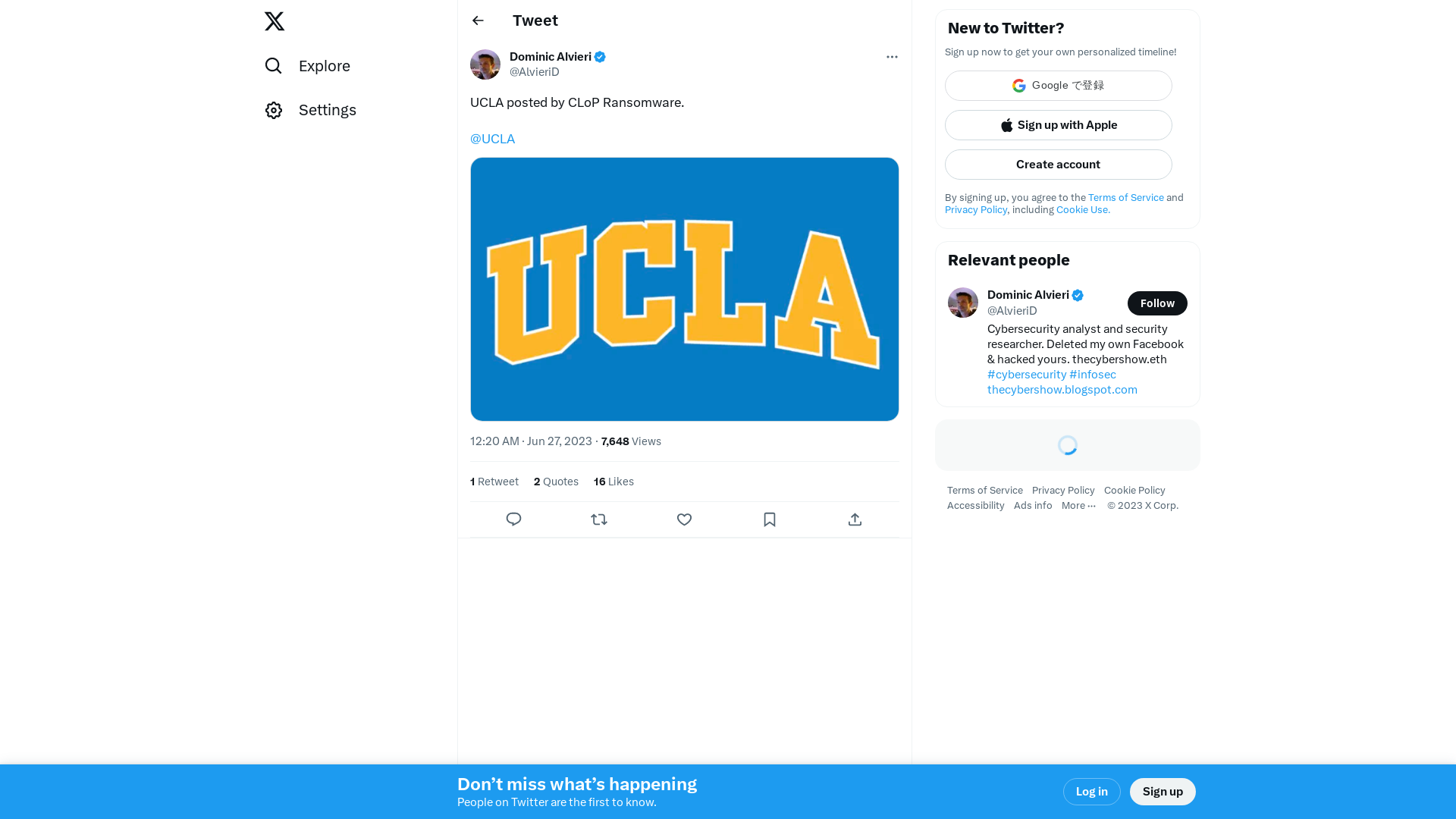Click the Settings gear icon
The width and height of the screenshot is (1456, 819).
[x=273, y=110]
